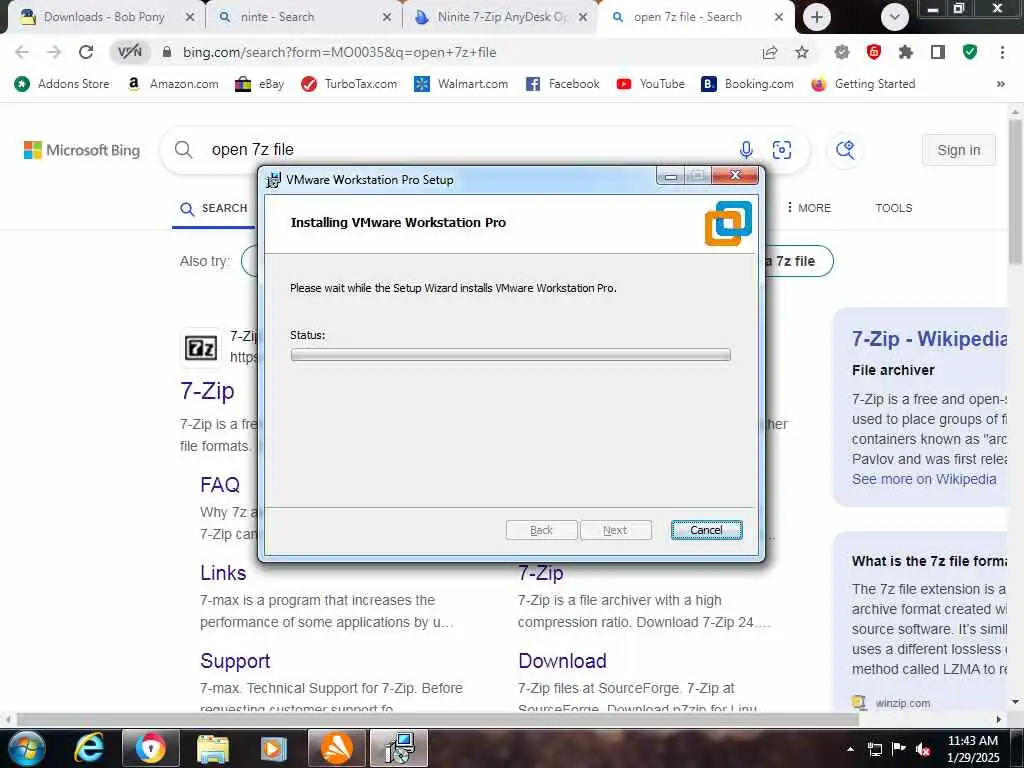Click the Bing Sign in button
This screenshot has width=1024, height=768.
click(958, 150)
